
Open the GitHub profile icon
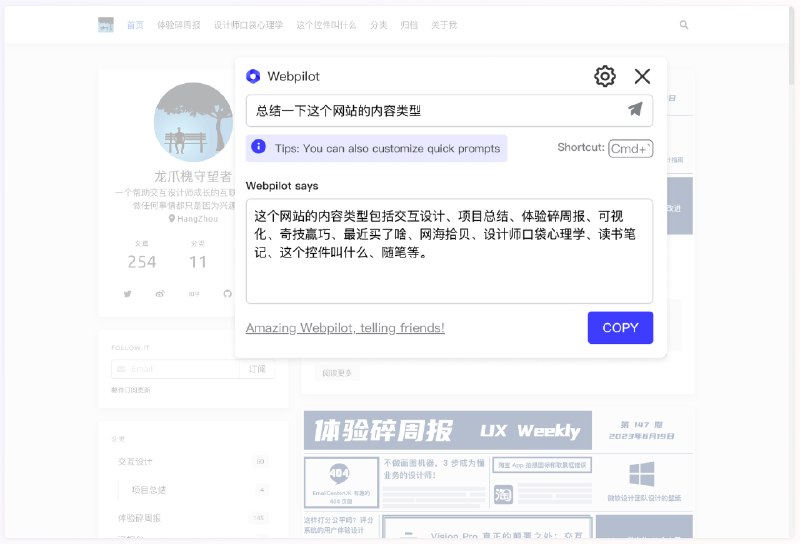pos(228,293)
